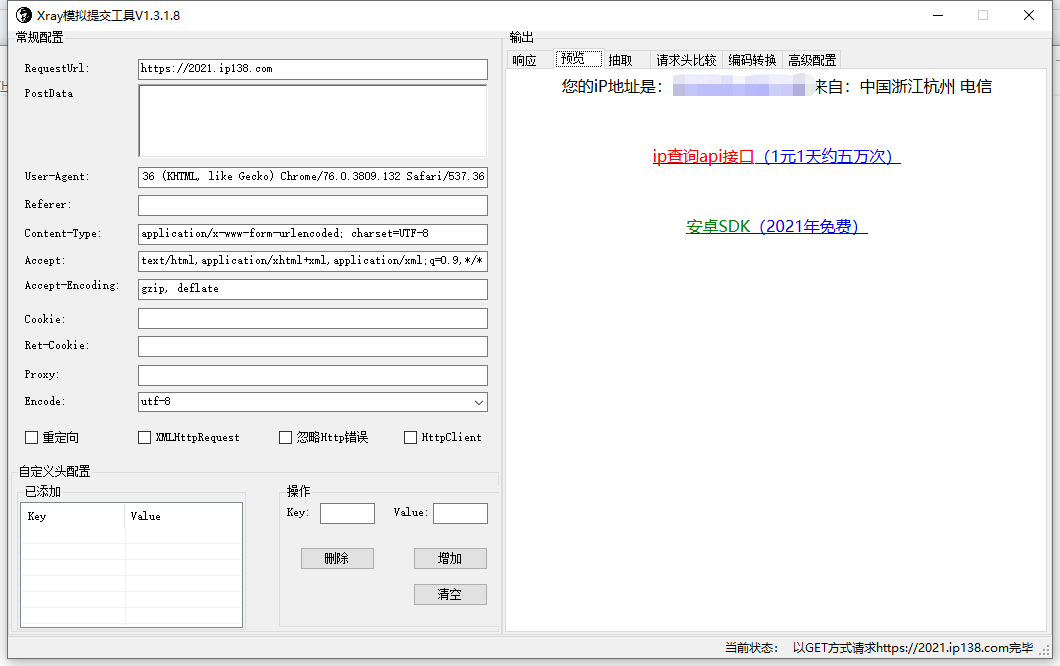This screenshot has width=1060, height=666.
Task: Focus the Ret-Cookie field
Action: (312, 346)
